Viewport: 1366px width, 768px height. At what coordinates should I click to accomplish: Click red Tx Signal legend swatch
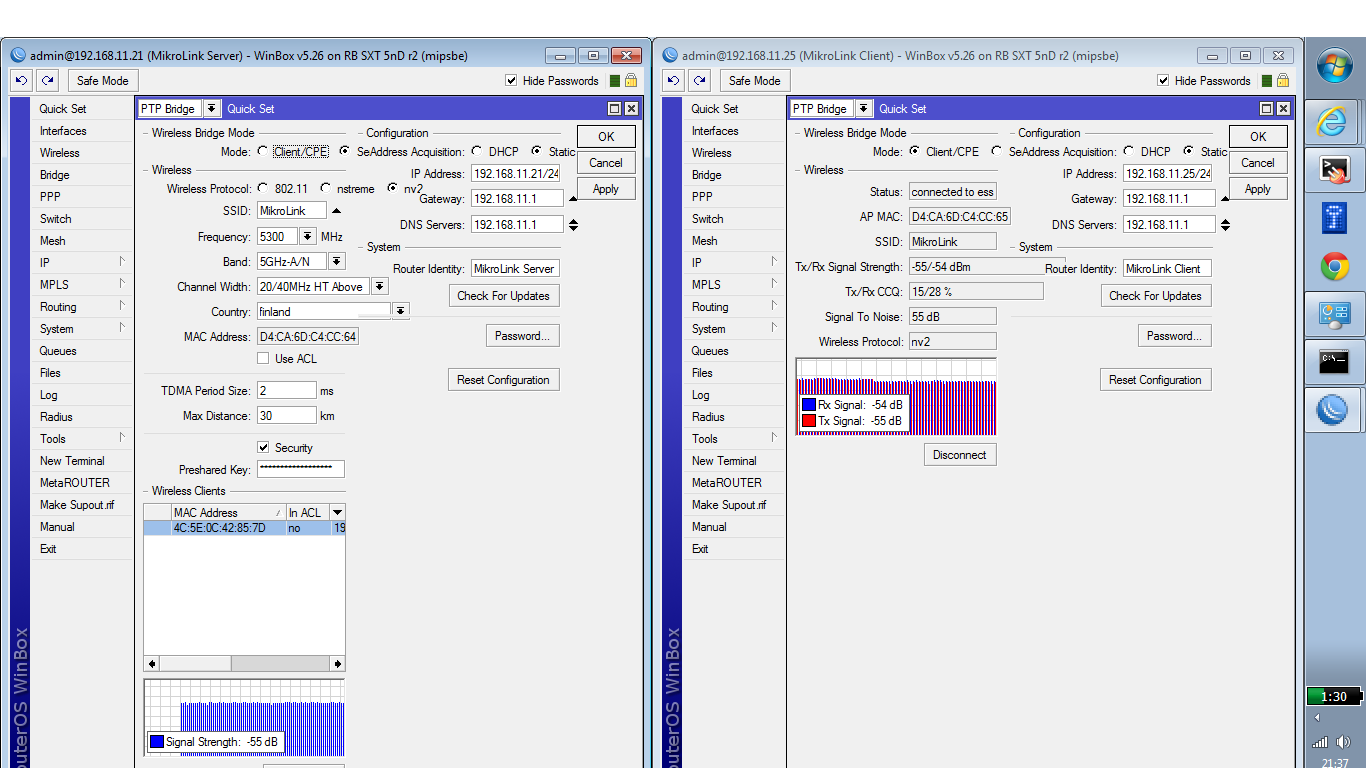(x=809, y=421)
